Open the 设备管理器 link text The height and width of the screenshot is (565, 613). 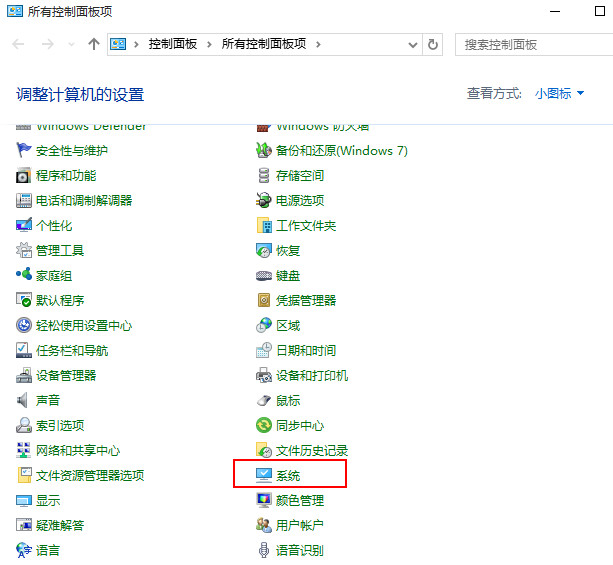(x=66, y=376)
